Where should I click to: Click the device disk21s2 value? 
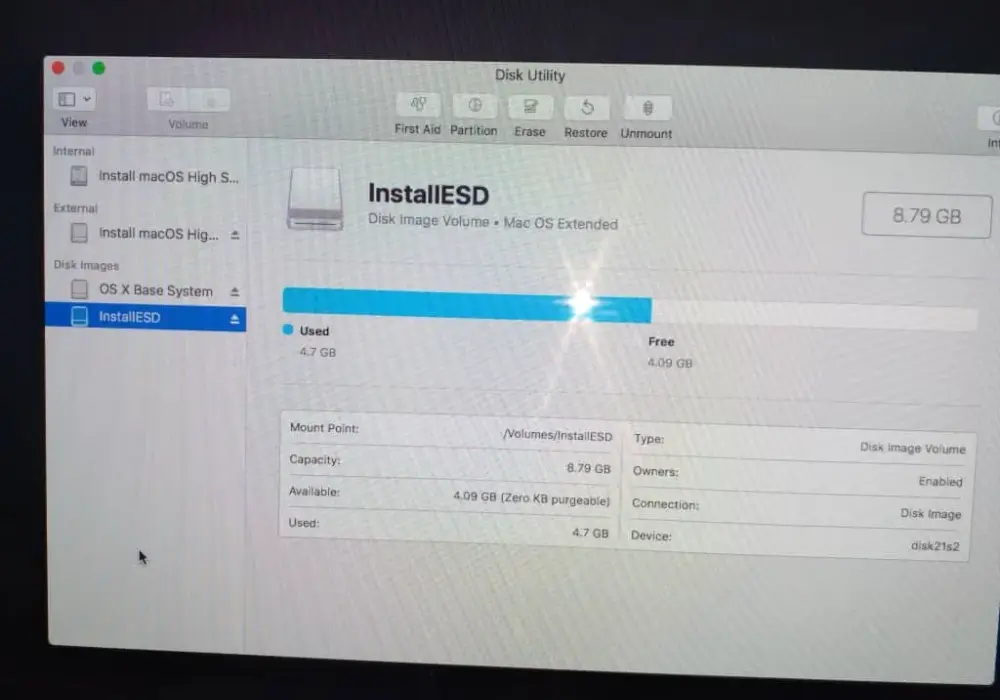point(935,546)
